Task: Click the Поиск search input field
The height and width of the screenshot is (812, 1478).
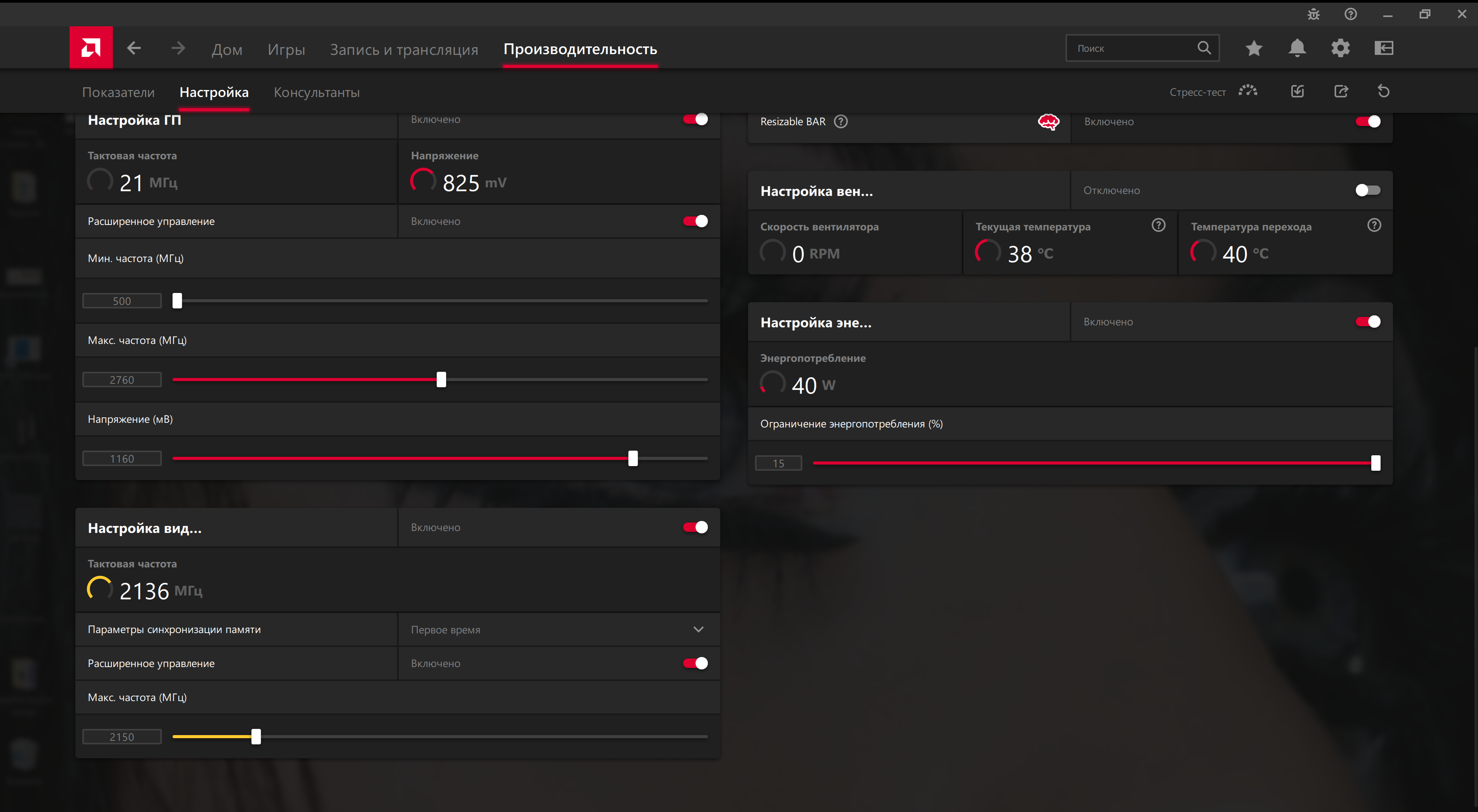Action: coord(1130,49)
